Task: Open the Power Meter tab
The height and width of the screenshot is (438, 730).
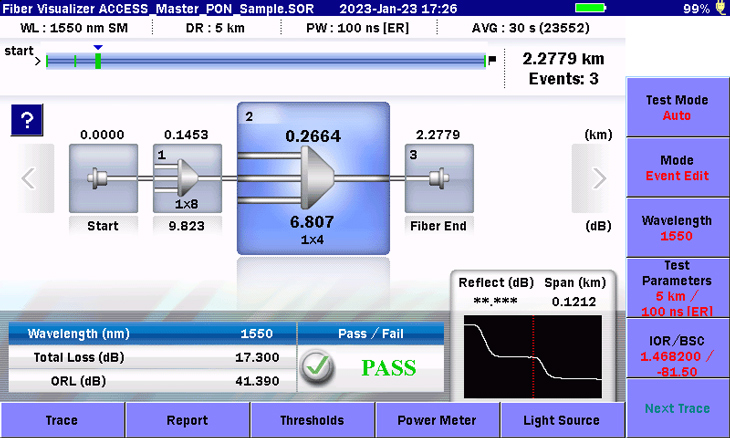Action: pos(437,420)
